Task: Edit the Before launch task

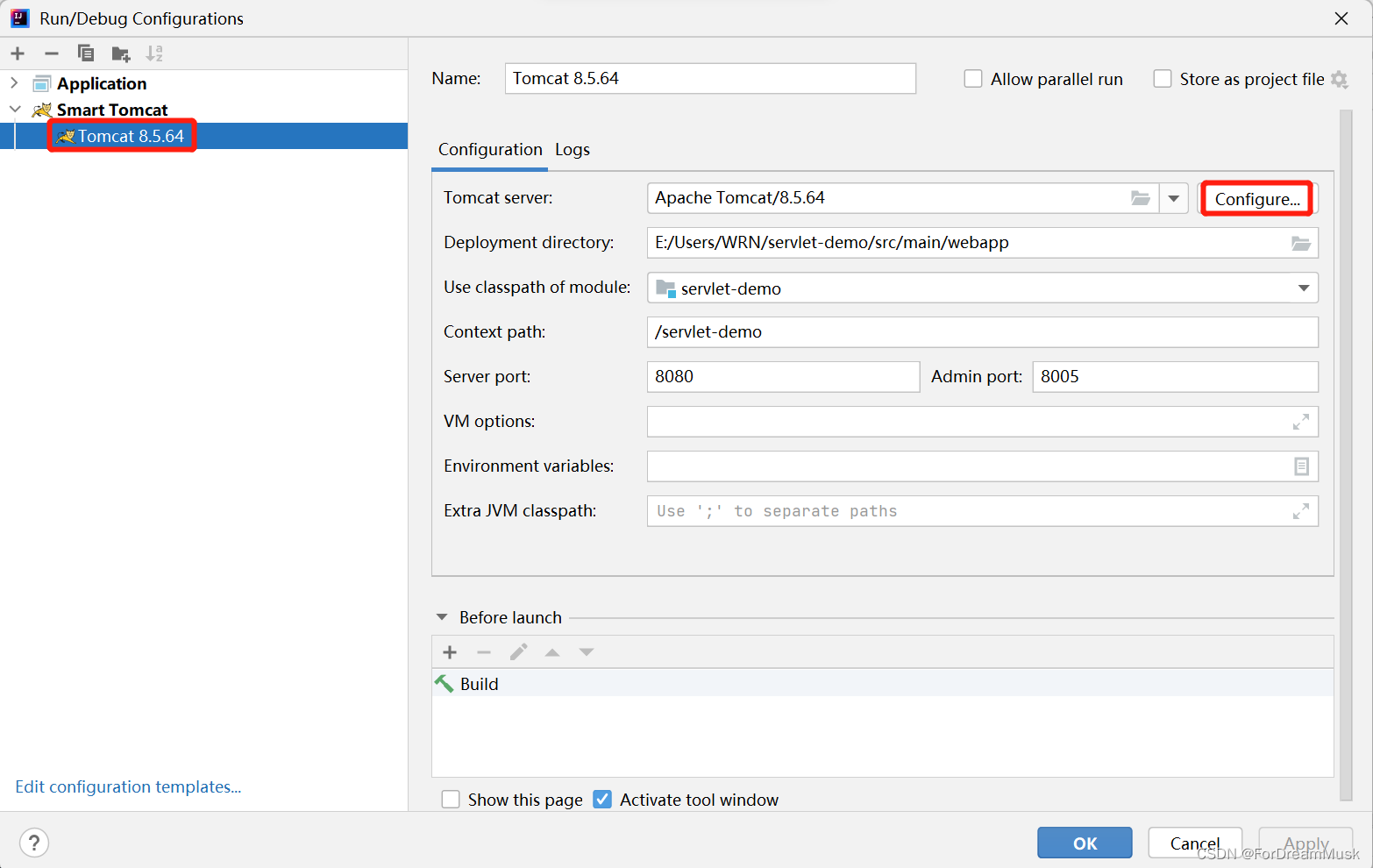Action: [x=518, y=652]
